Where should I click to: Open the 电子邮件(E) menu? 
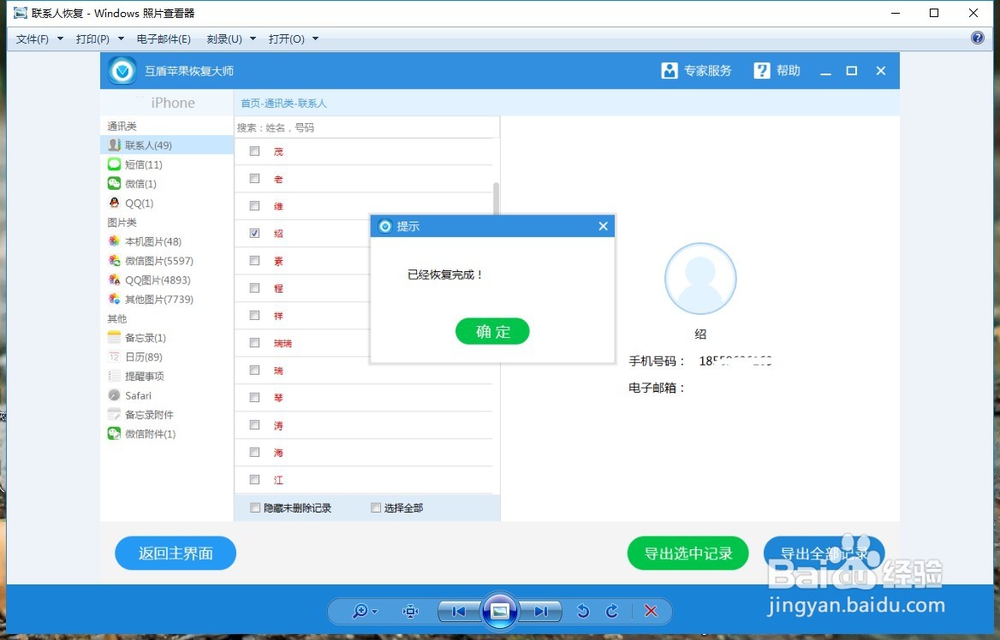(163, 38)
